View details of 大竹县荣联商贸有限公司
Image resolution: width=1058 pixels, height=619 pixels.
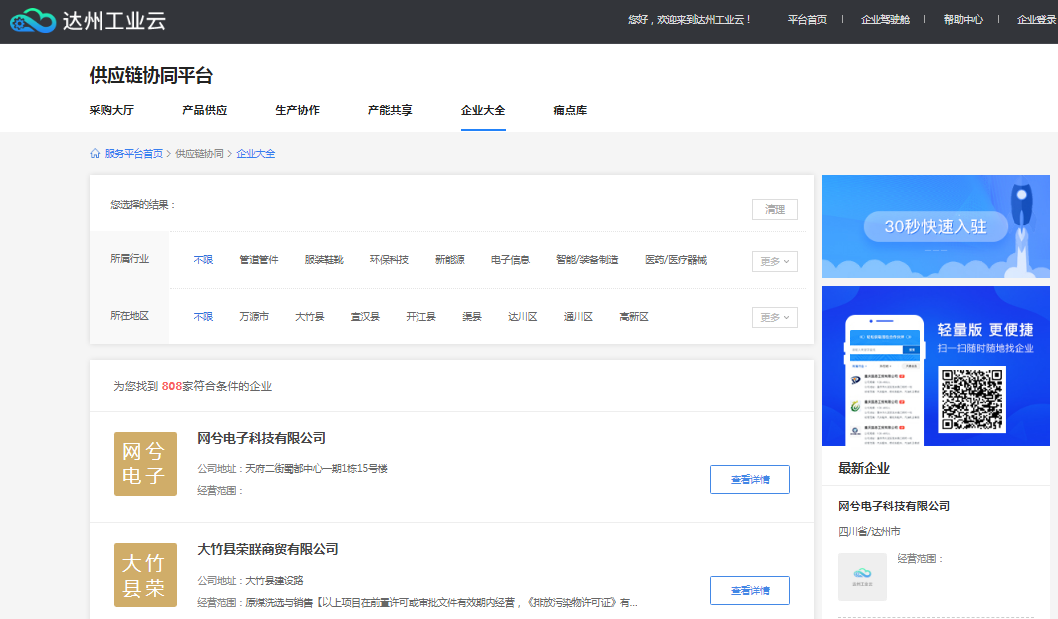click(x=749, y=590)
